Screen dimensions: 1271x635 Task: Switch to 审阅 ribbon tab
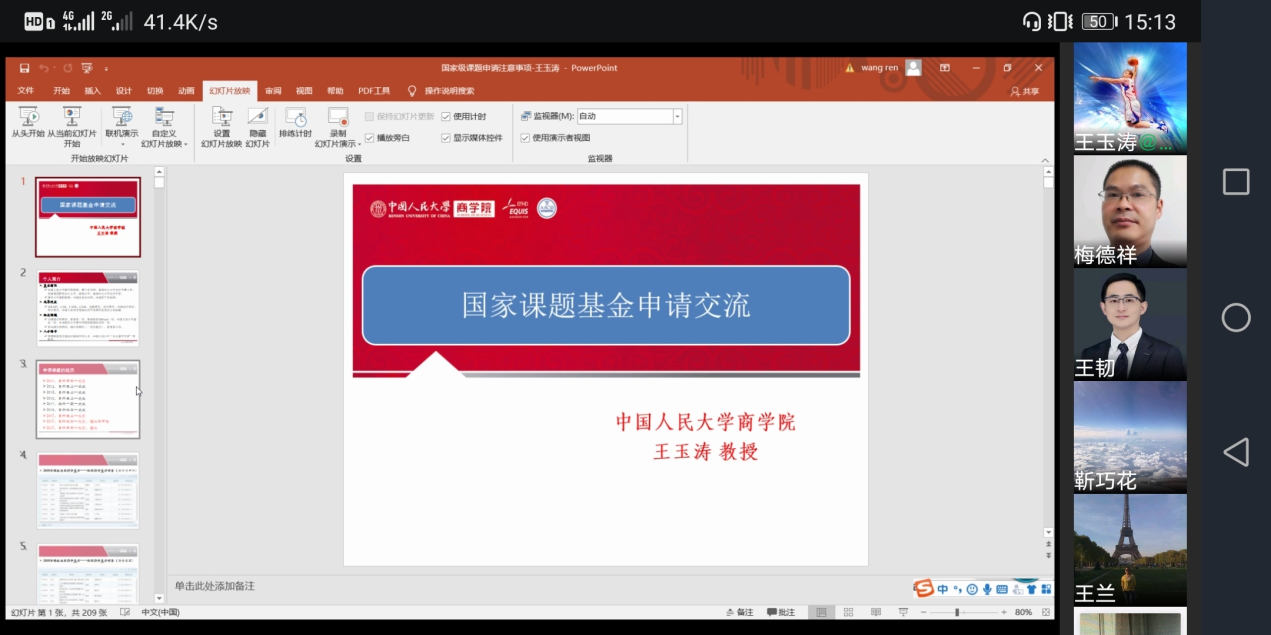273,91
